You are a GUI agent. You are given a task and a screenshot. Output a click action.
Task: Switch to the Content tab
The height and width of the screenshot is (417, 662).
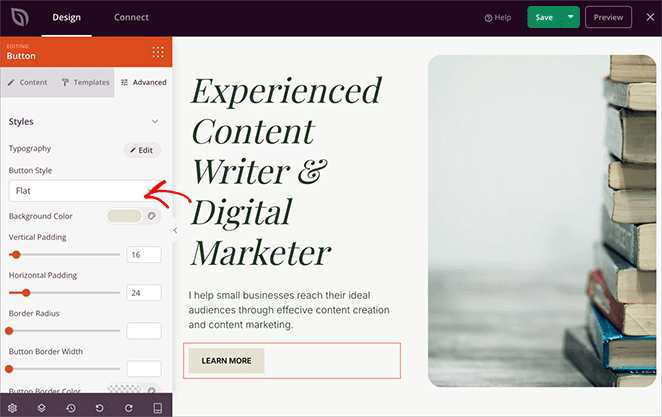[28, 82]
